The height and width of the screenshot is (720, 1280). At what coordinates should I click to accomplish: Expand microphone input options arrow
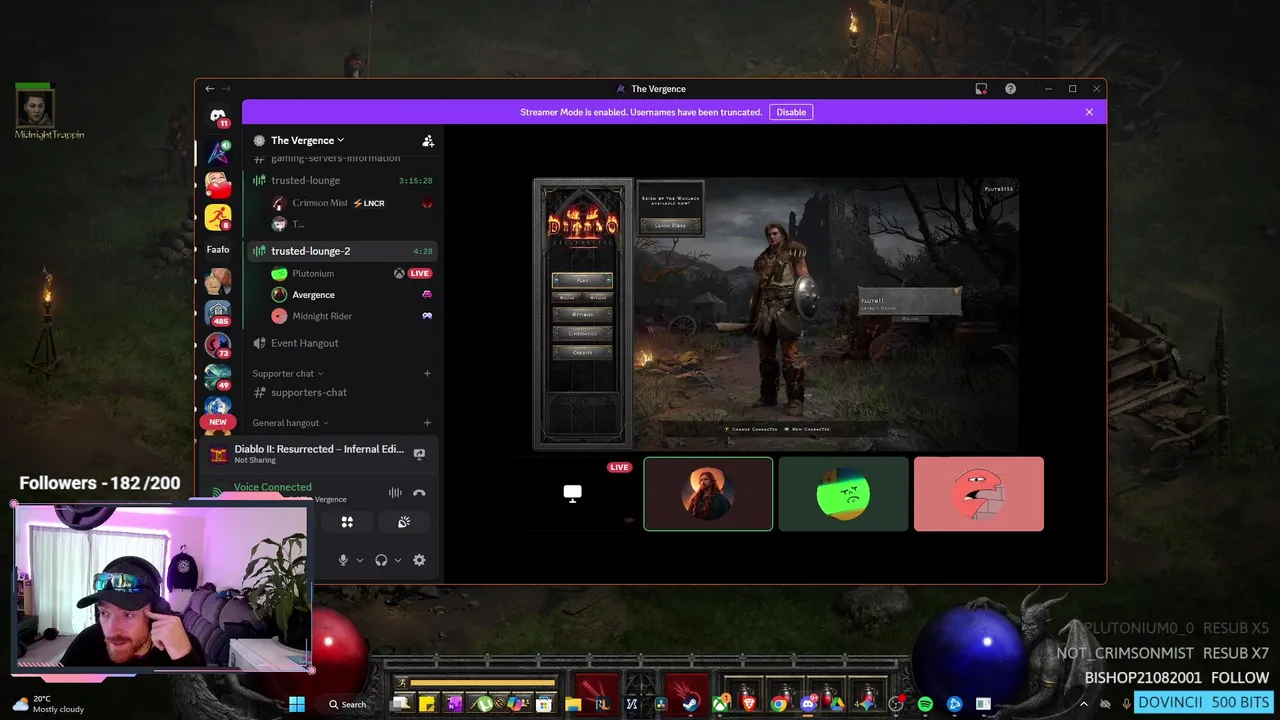tap(360, 560)
